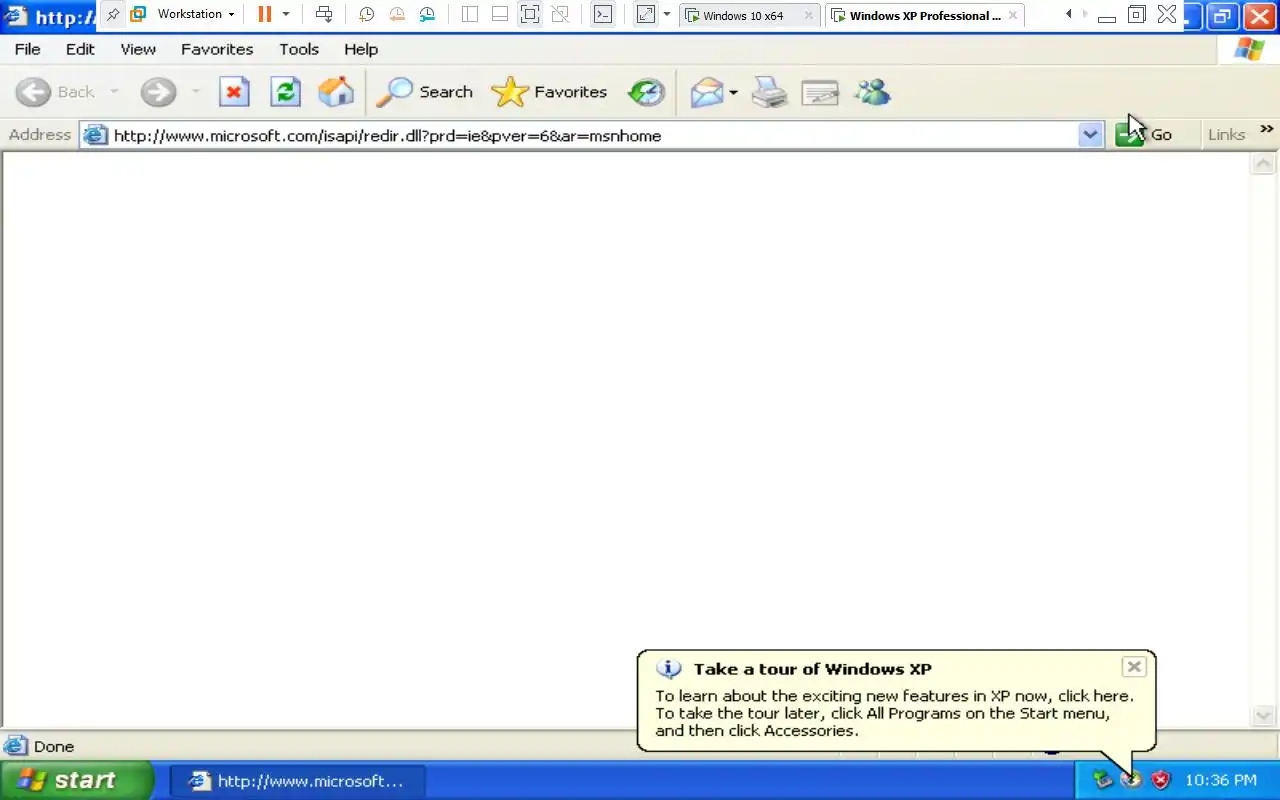Click the 10:36 PM taskbar clock
The height and width of the screenshot is (800, 1280).
(x=1220, y=780)
